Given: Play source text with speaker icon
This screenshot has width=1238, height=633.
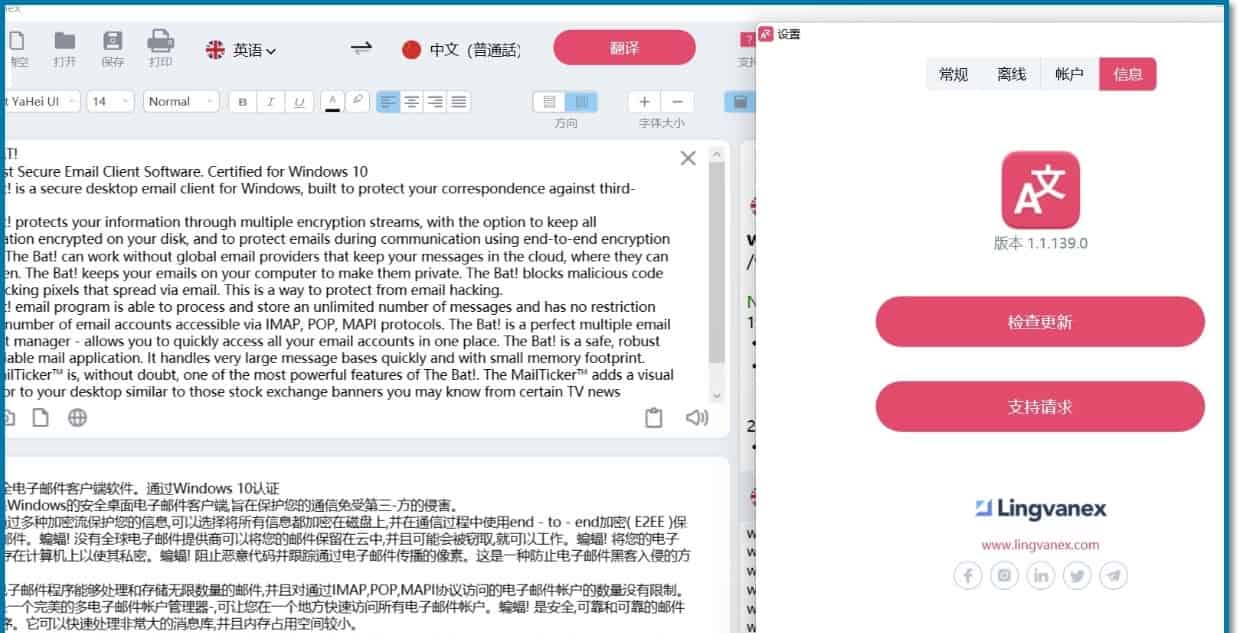Looking at the screenshot, I should point(696,418).
